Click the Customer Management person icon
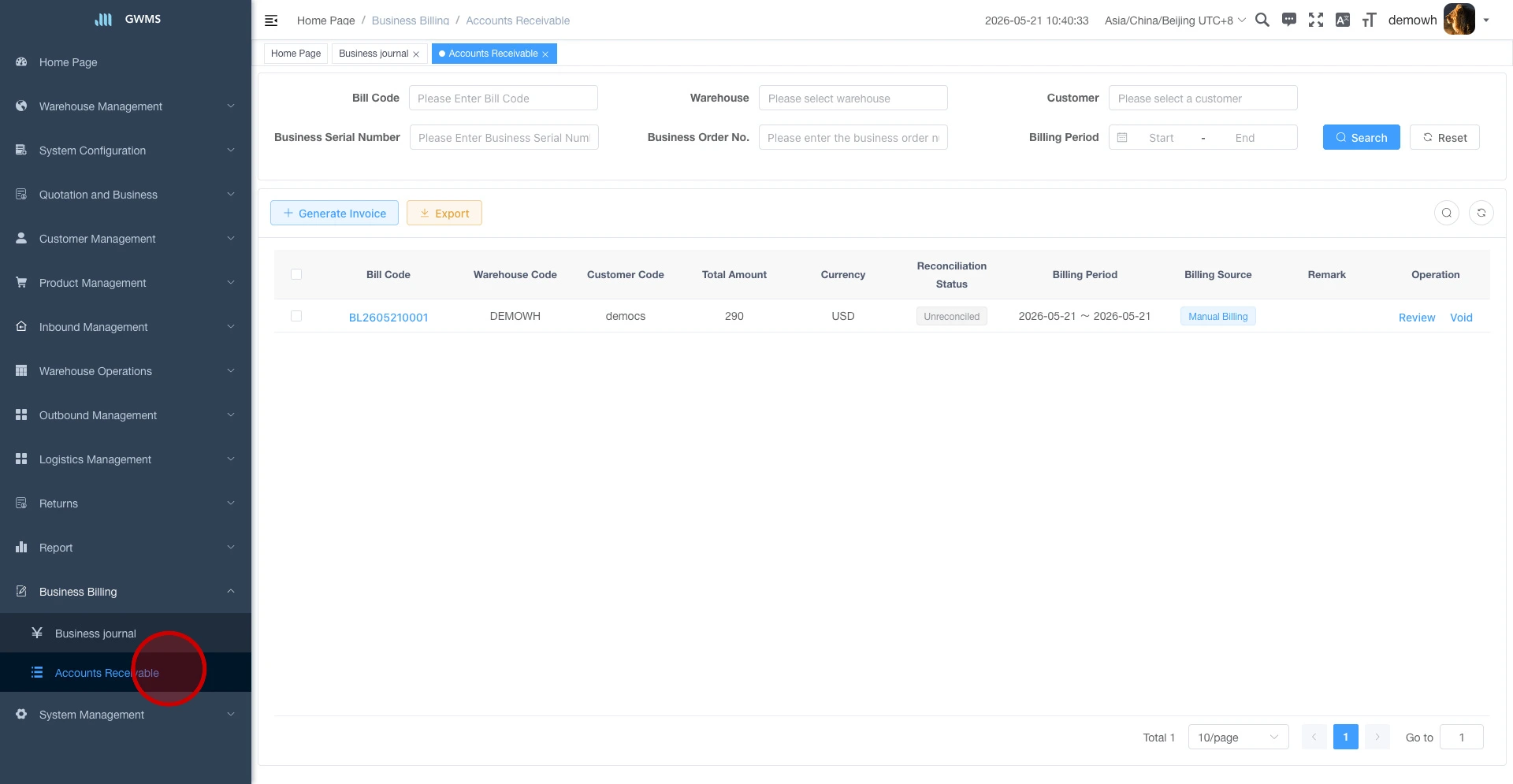 [x=21, y=238]
